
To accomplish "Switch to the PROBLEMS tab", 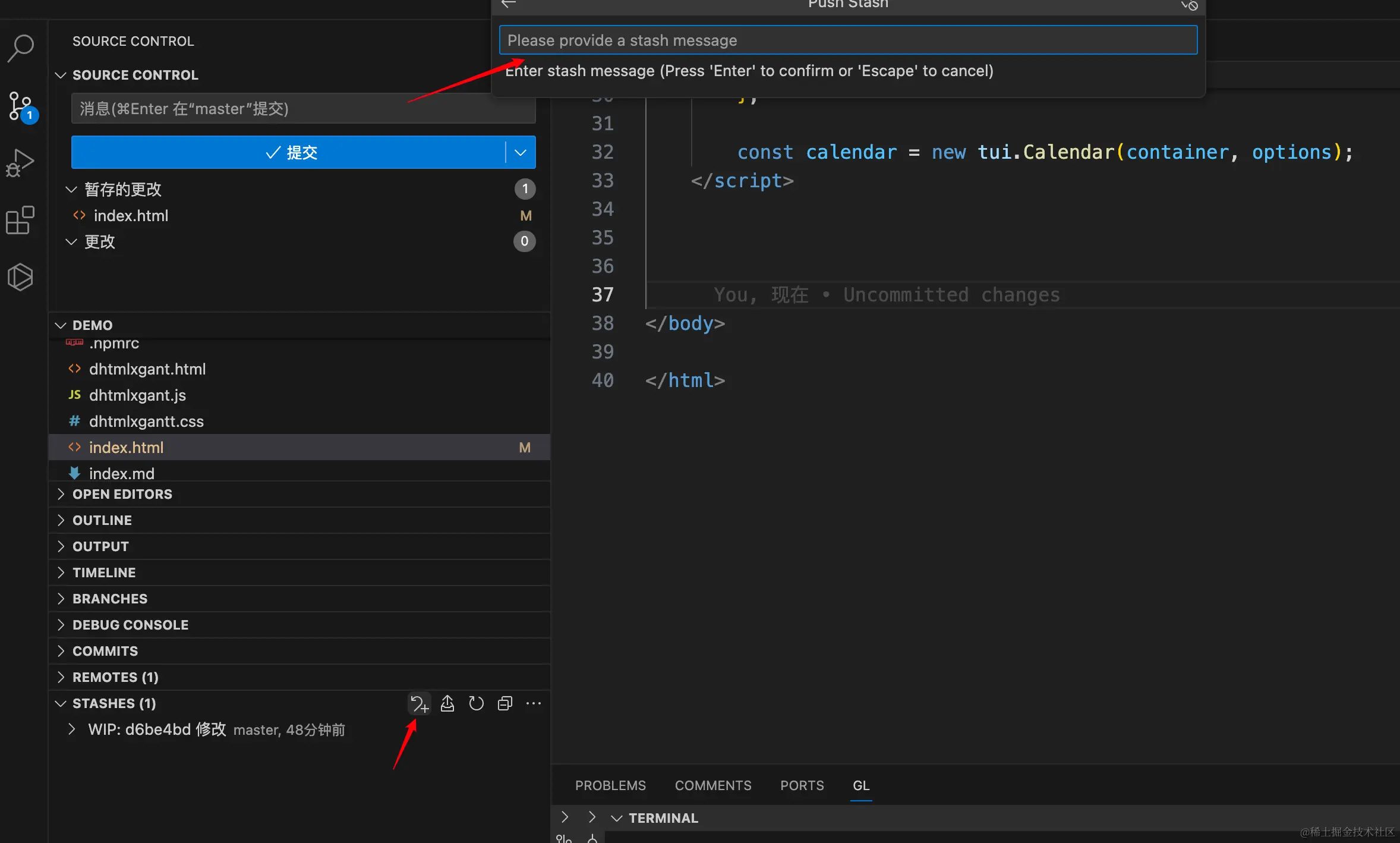I will (610, 785).
